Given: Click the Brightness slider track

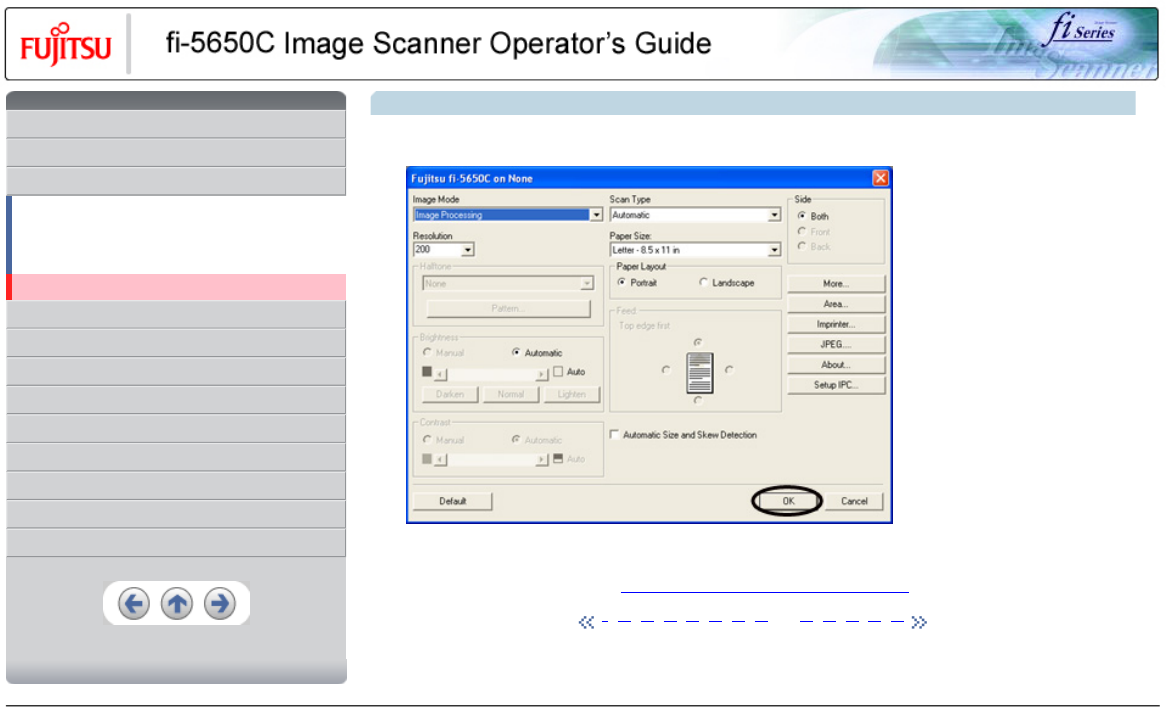Looking at the screenshot, I should click(492, 373).
